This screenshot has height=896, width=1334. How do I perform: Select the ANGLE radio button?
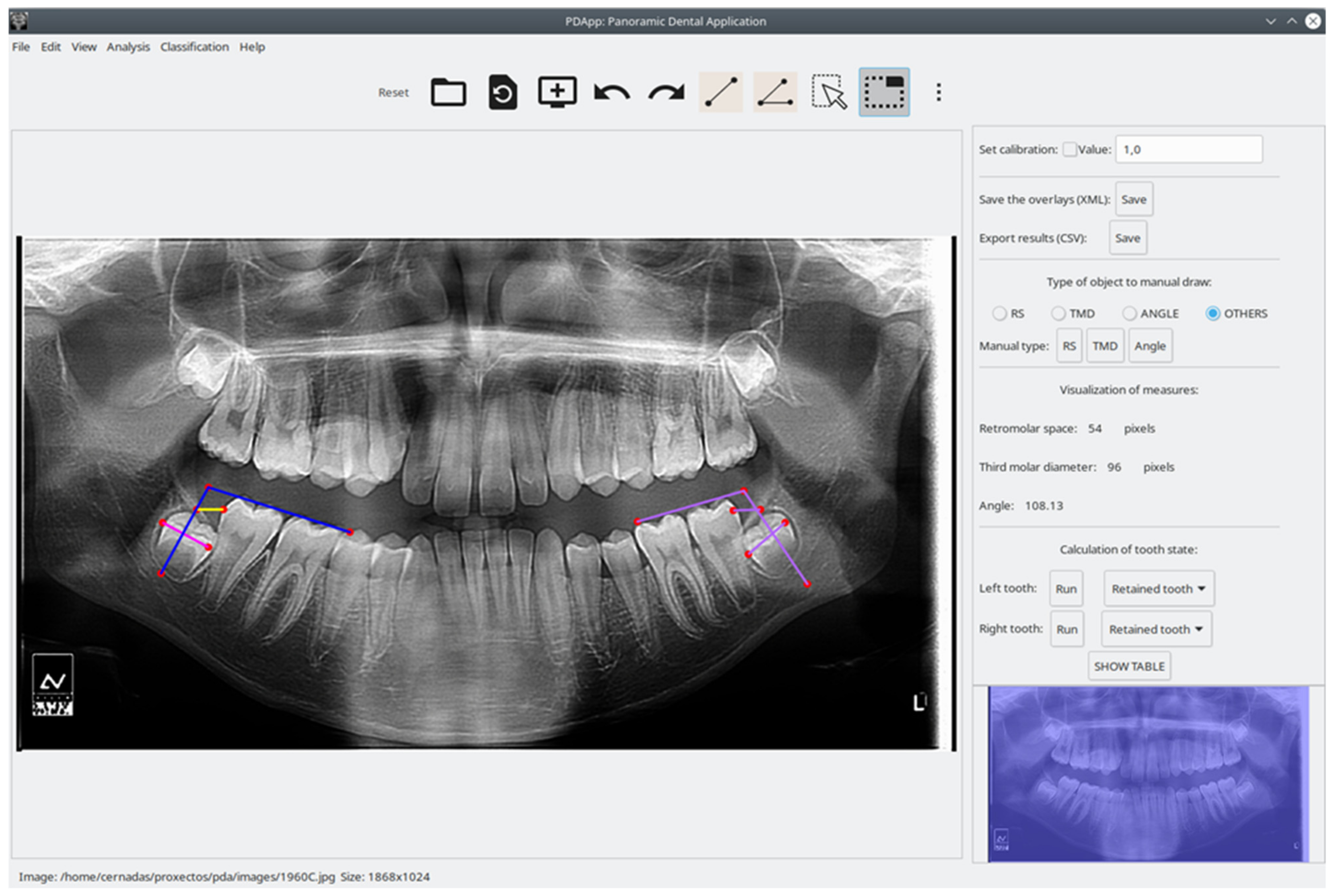(x=1129, y=313)
